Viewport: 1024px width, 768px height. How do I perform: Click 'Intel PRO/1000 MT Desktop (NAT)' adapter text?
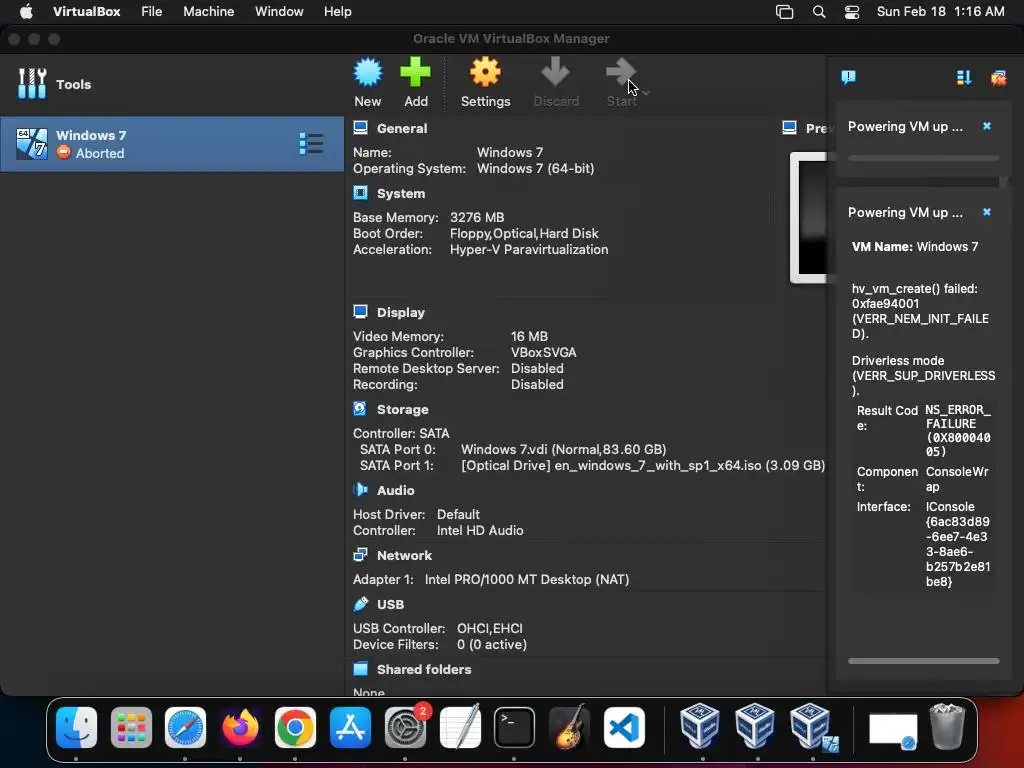(526, 579)
